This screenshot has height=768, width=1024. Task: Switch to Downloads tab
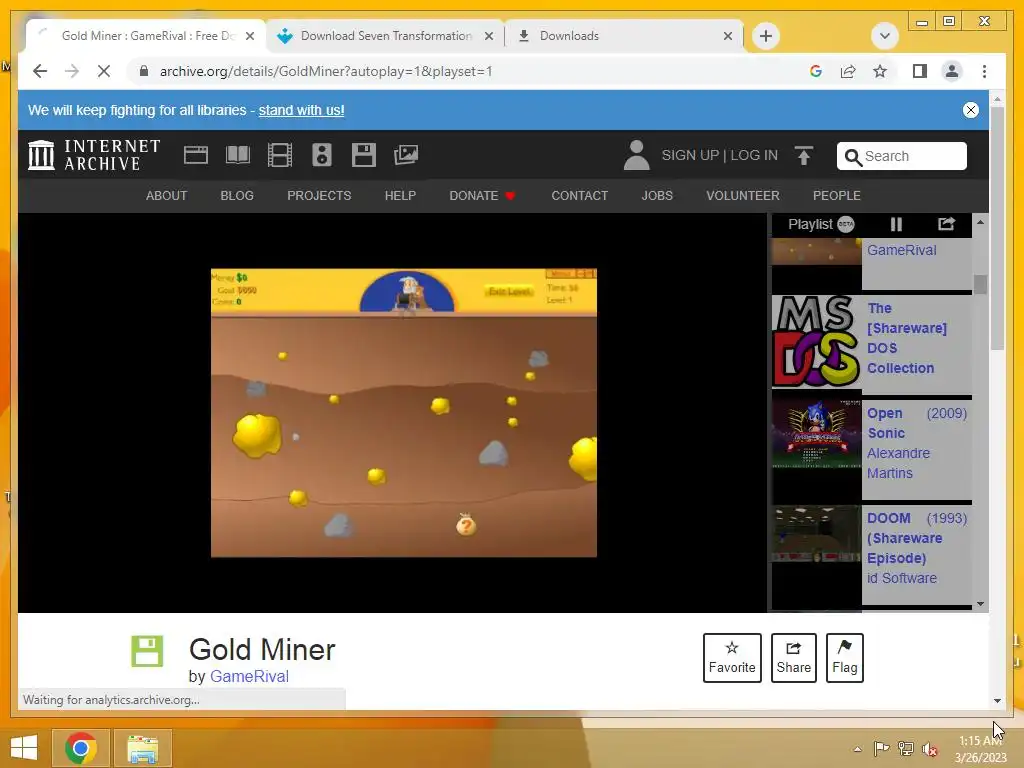[x=624, y=36]
